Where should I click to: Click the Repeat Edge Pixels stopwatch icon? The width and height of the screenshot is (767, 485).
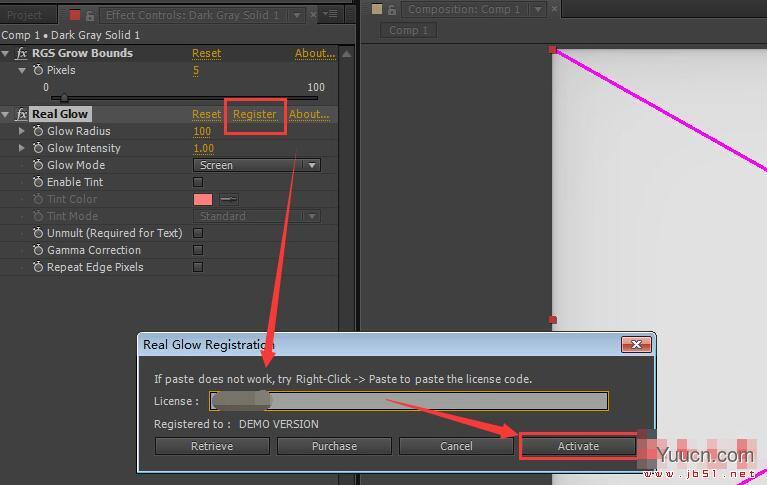pyautogui.click(x=38, y=267)
